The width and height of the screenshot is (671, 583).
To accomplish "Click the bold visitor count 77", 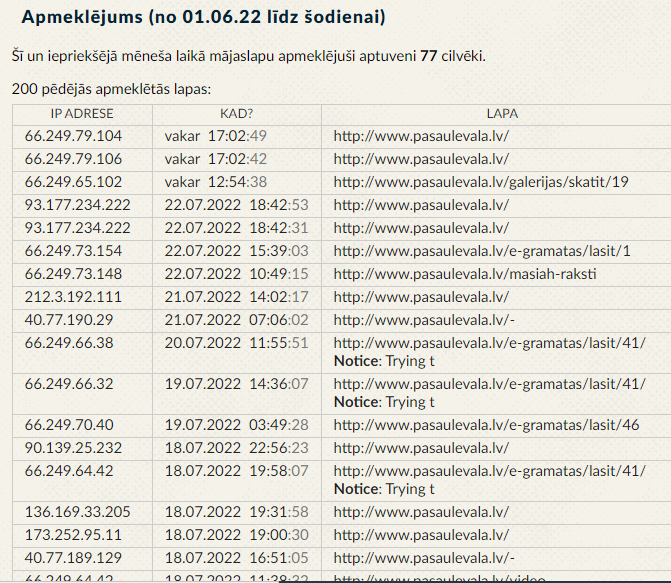I will tap(428, 56).
